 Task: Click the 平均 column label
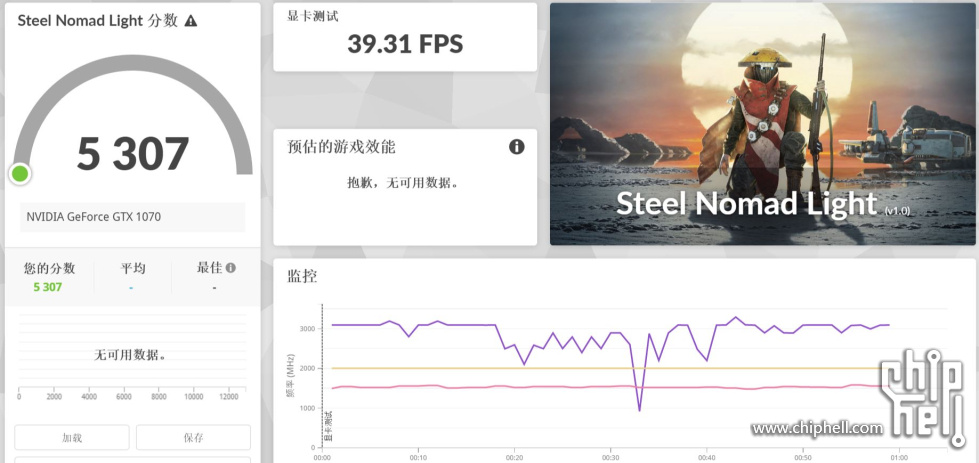coord(132,268)
